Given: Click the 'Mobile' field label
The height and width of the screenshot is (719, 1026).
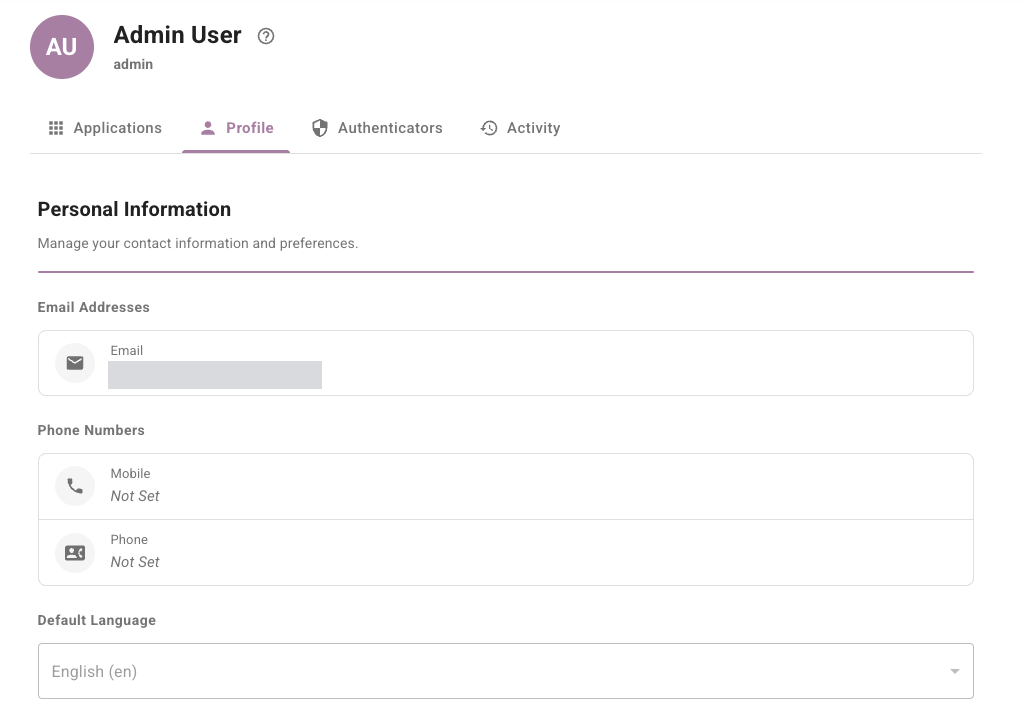Looking at the screenshot, I should (x=130, y=474).
